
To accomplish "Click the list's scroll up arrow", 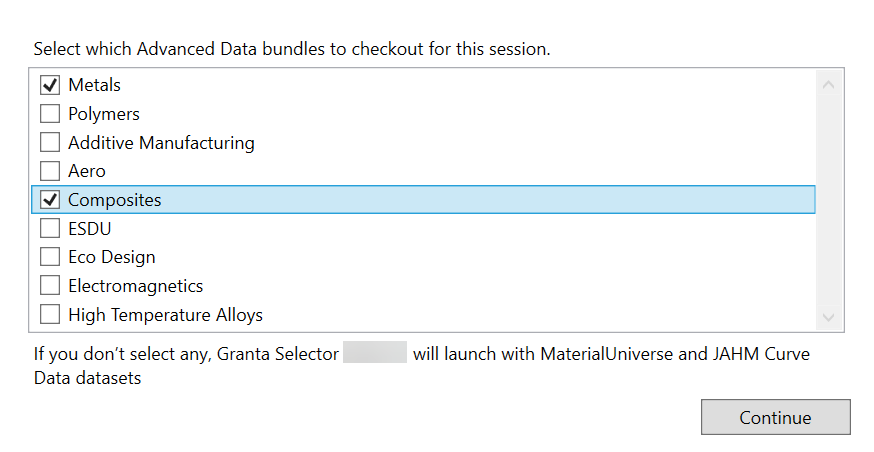I will coord(828,85).
